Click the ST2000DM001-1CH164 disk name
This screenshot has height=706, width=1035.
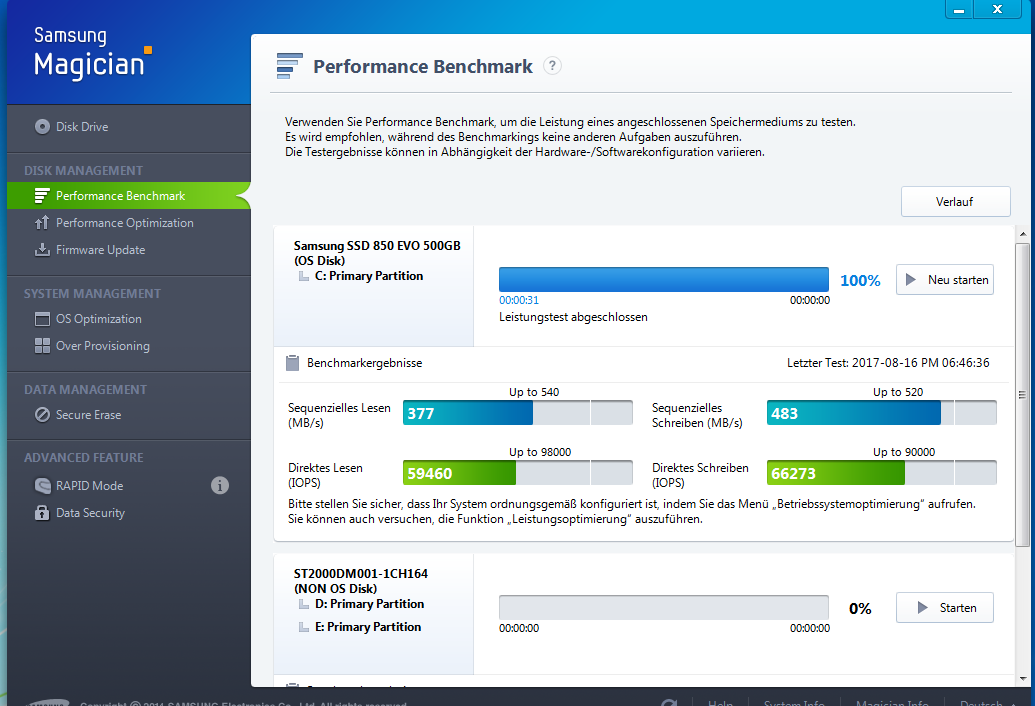coord(360,573)
